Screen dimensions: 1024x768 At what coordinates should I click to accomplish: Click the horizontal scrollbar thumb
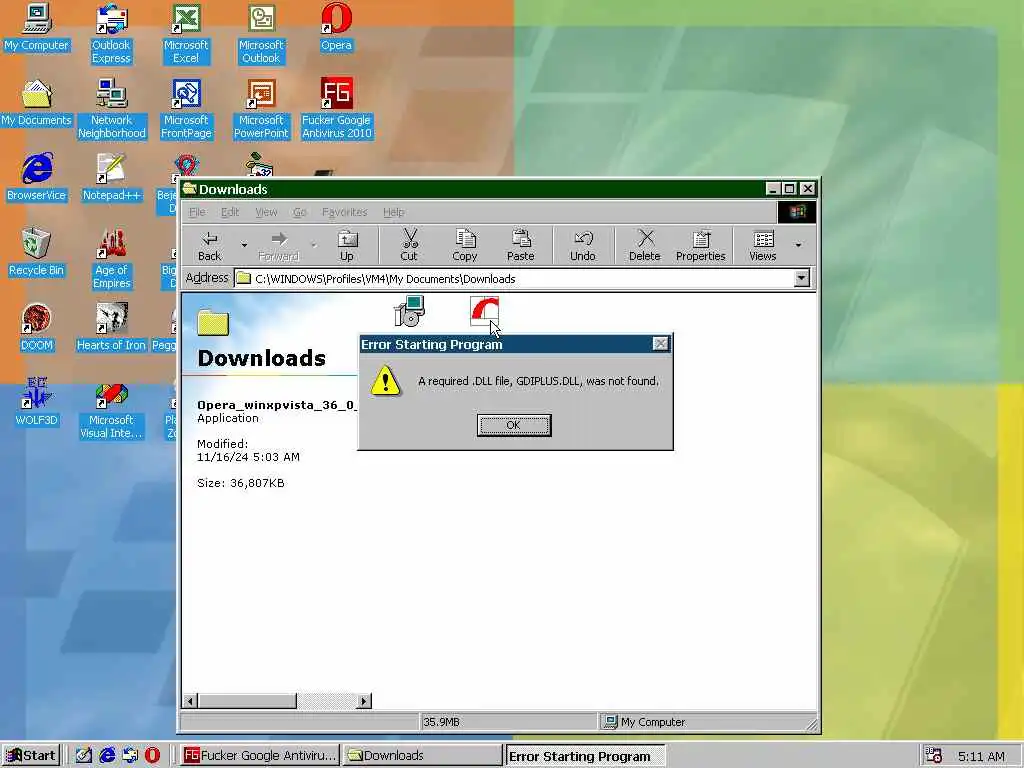coord(247,701)
